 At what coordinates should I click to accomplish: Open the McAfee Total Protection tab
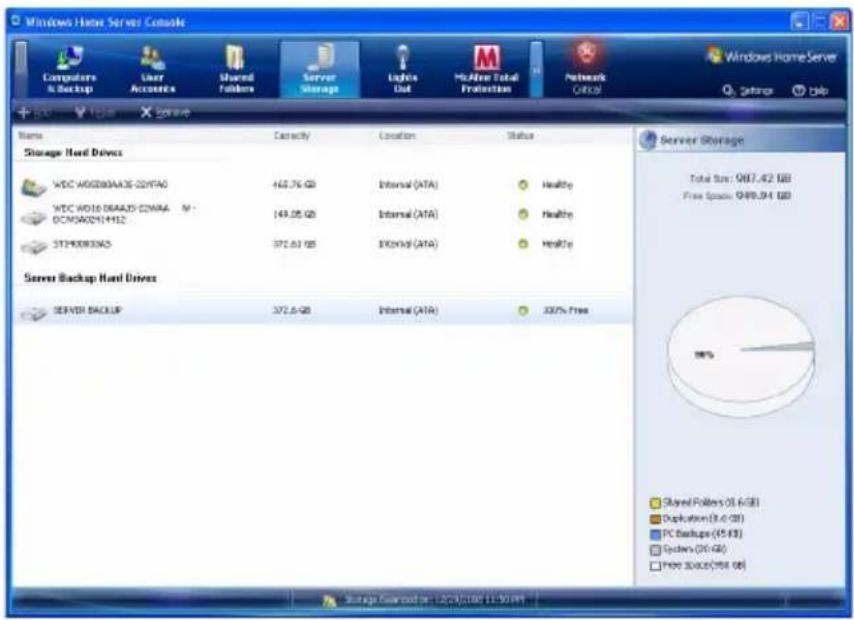click(x=486, y=70)
